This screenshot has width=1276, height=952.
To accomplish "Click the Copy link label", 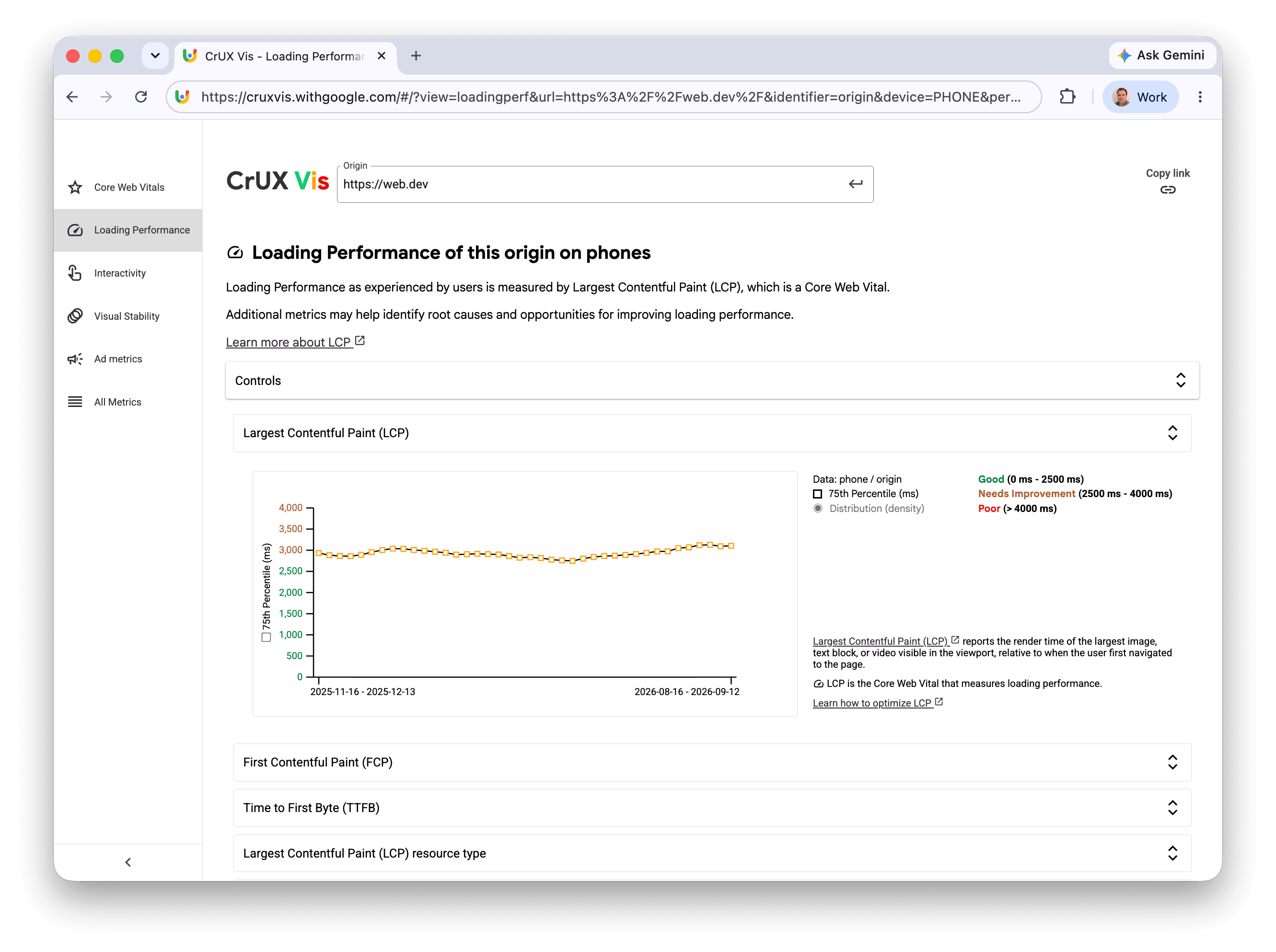I will (x=1167, y=173).
